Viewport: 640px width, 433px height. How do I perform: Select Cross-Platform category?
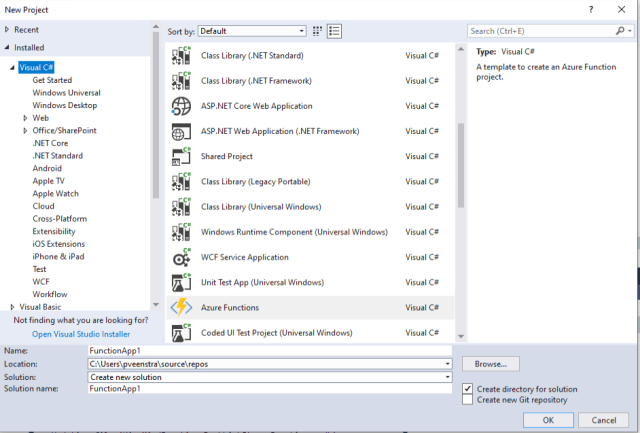[x=60, y=219]
